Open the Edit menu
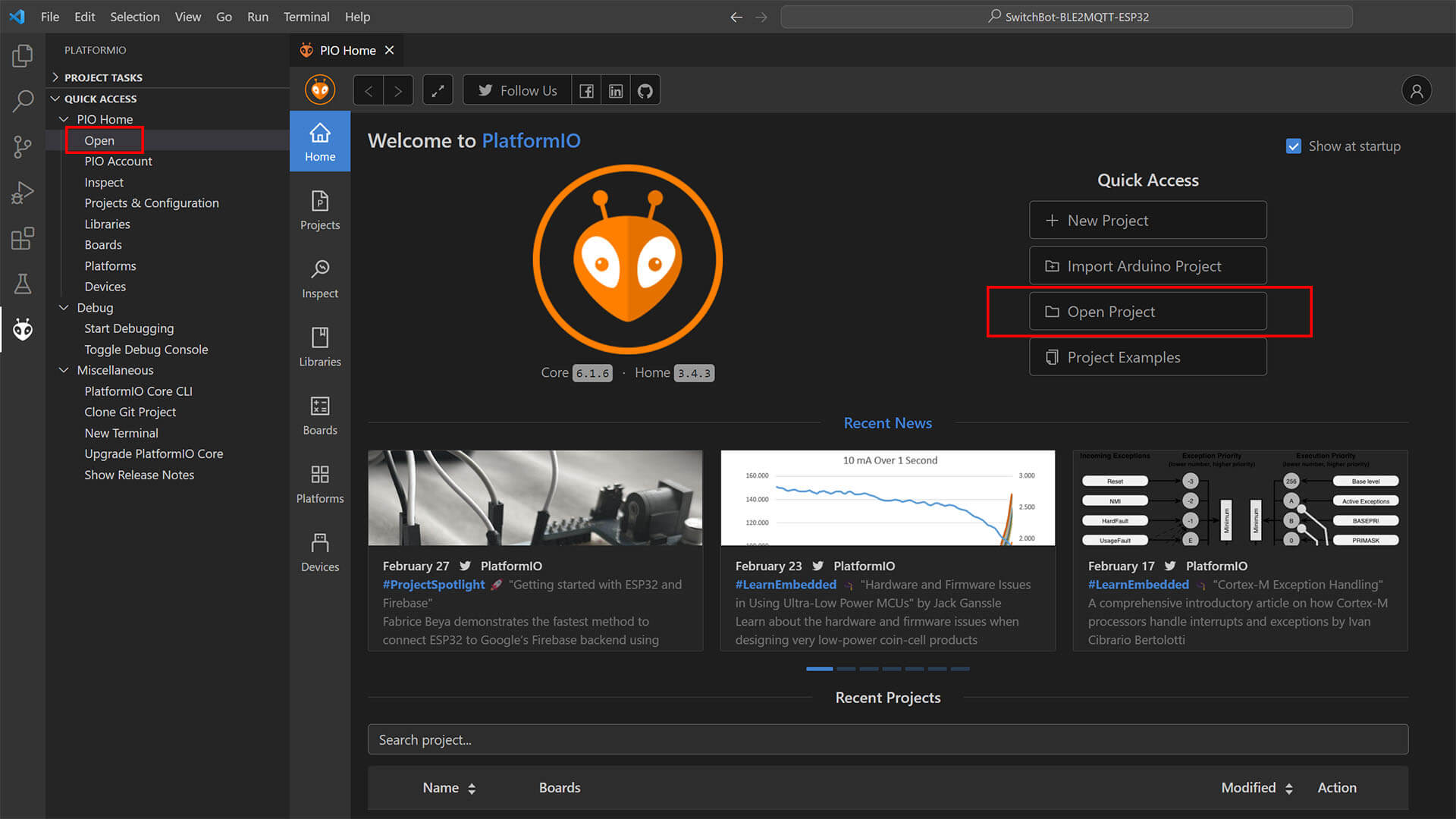The width and height of the screenshot is (1456, 819). coord(85,17)
